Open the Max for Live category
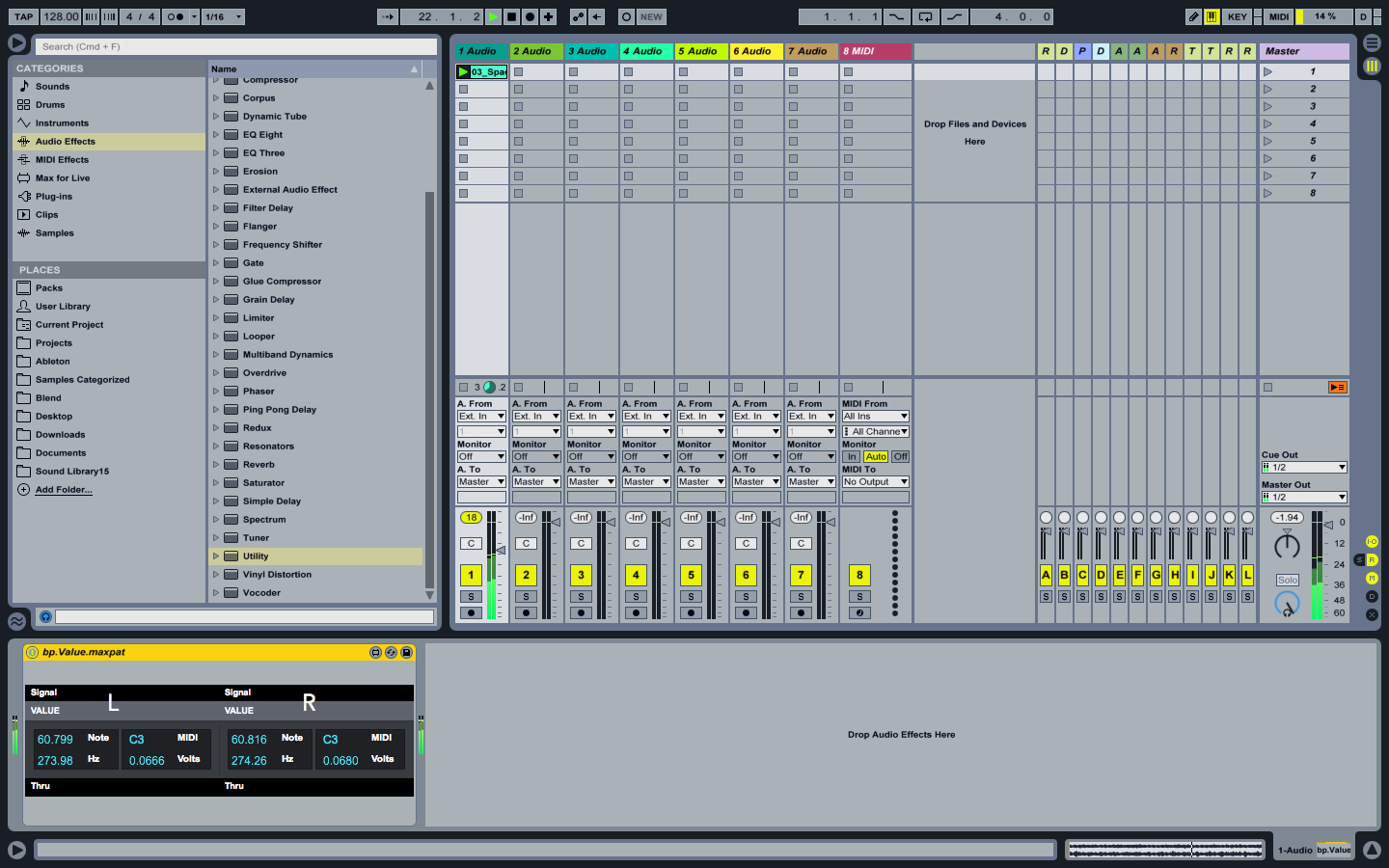 coord(62,178)
